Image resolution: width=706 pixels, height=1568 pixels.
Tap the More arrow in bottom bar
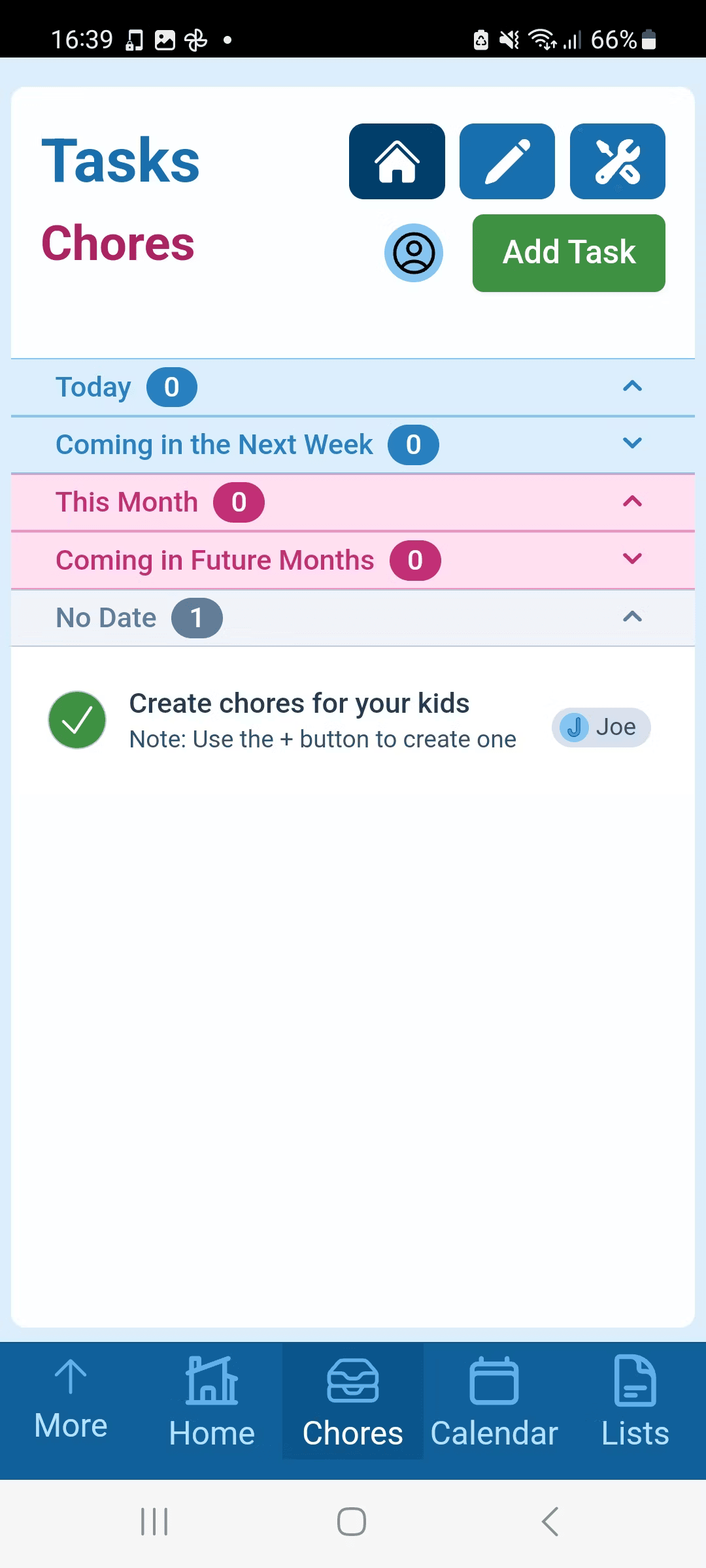point(71,1398)
